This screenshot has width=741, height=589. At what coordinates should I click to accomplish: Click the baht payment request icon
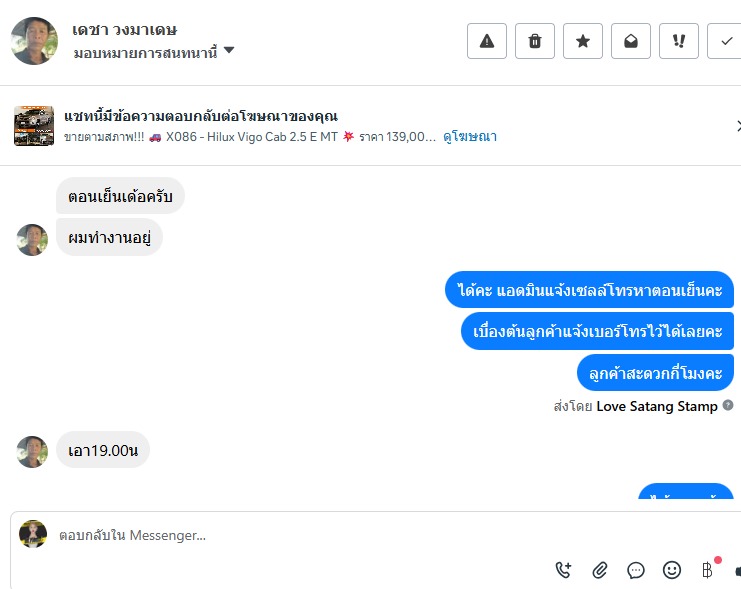pyautogui.click(x=708, y=570)
